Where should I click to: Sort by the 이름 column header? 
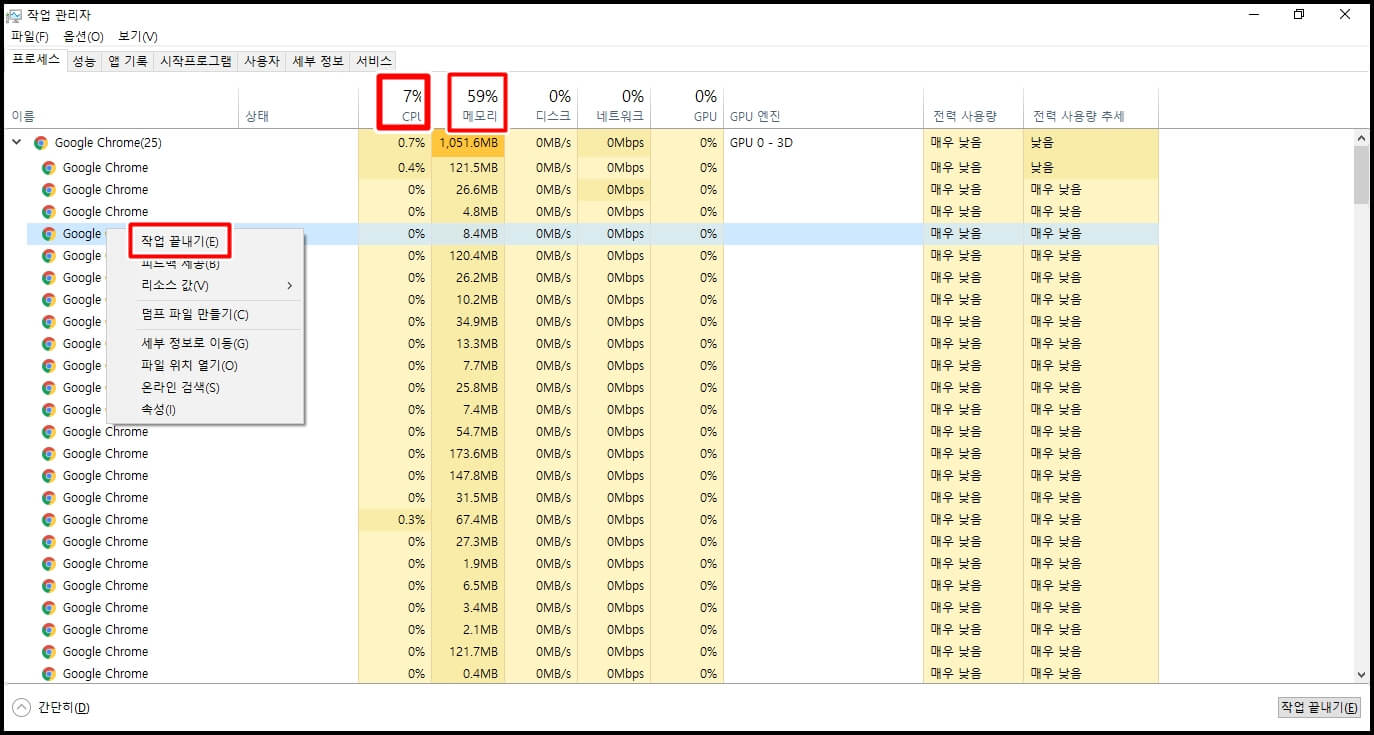[122, 107]
